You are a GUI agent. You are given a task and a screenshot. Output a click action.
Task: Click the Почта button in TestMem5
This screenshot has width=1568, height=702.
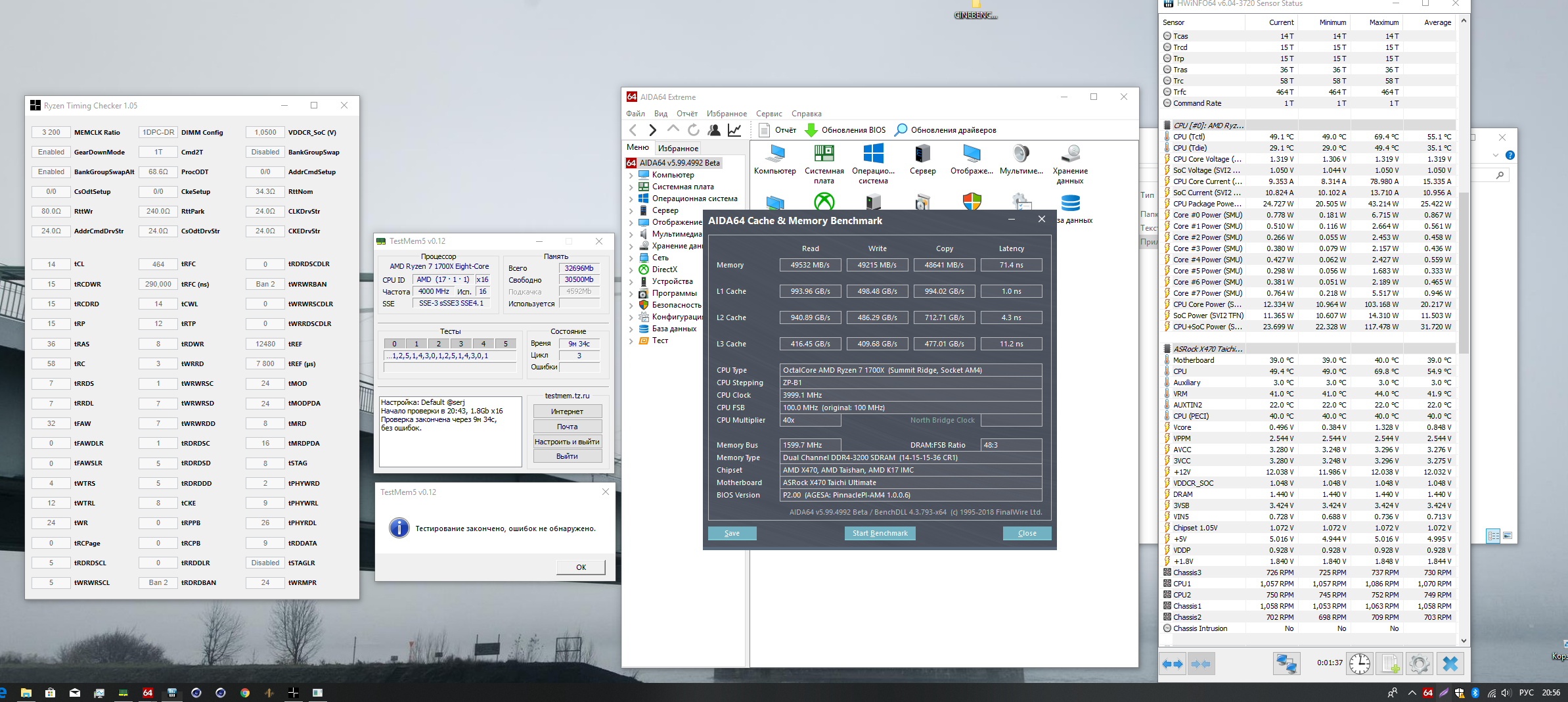point(568,427)
